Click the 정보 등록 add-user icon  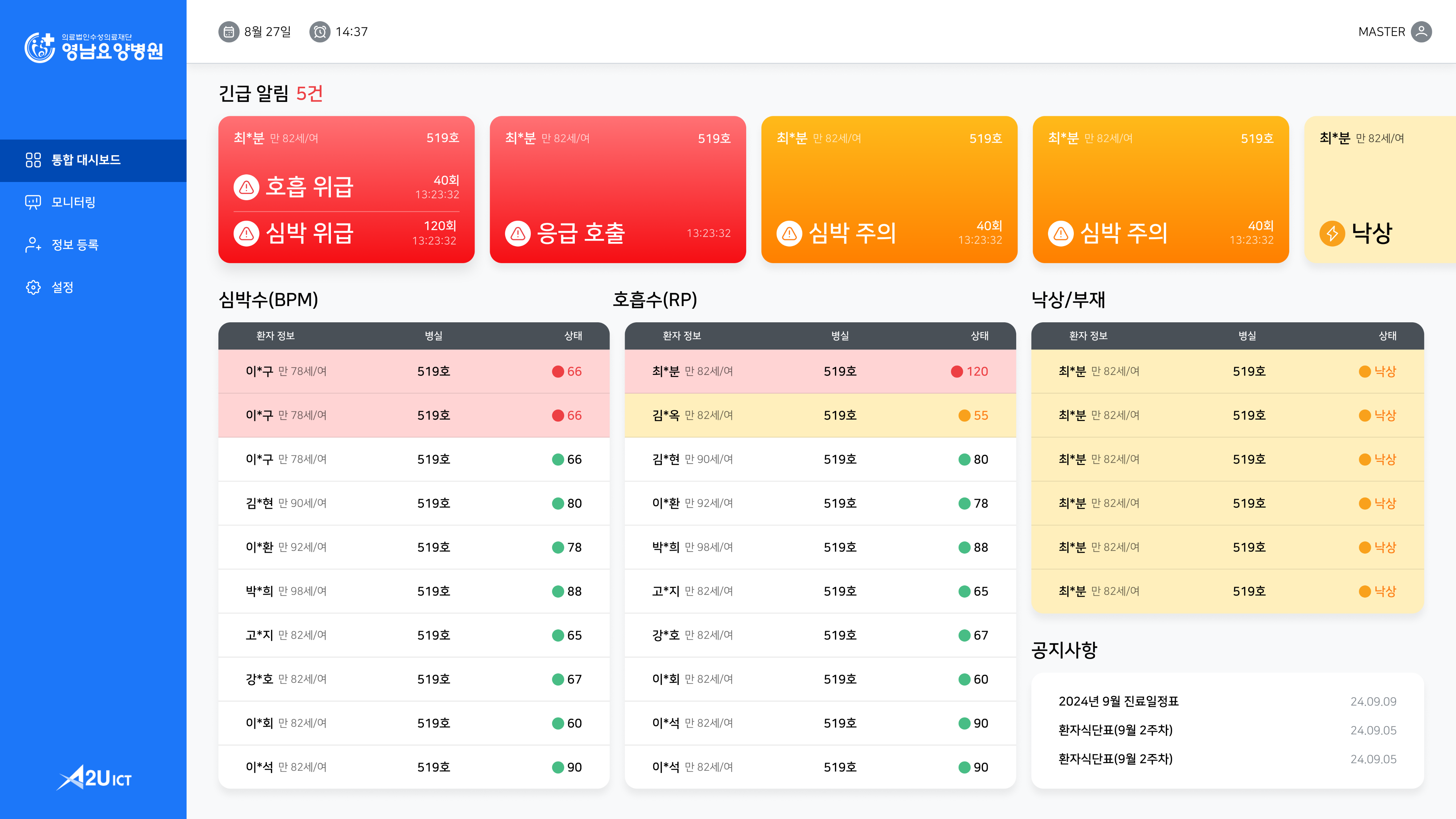tap(33, 245)
